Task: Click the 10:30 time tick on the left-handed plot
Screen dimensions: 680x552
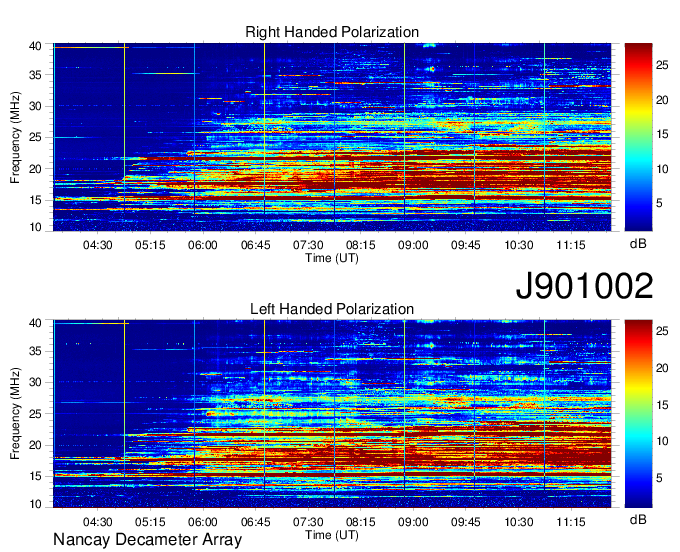Action: tap(519, 522)
